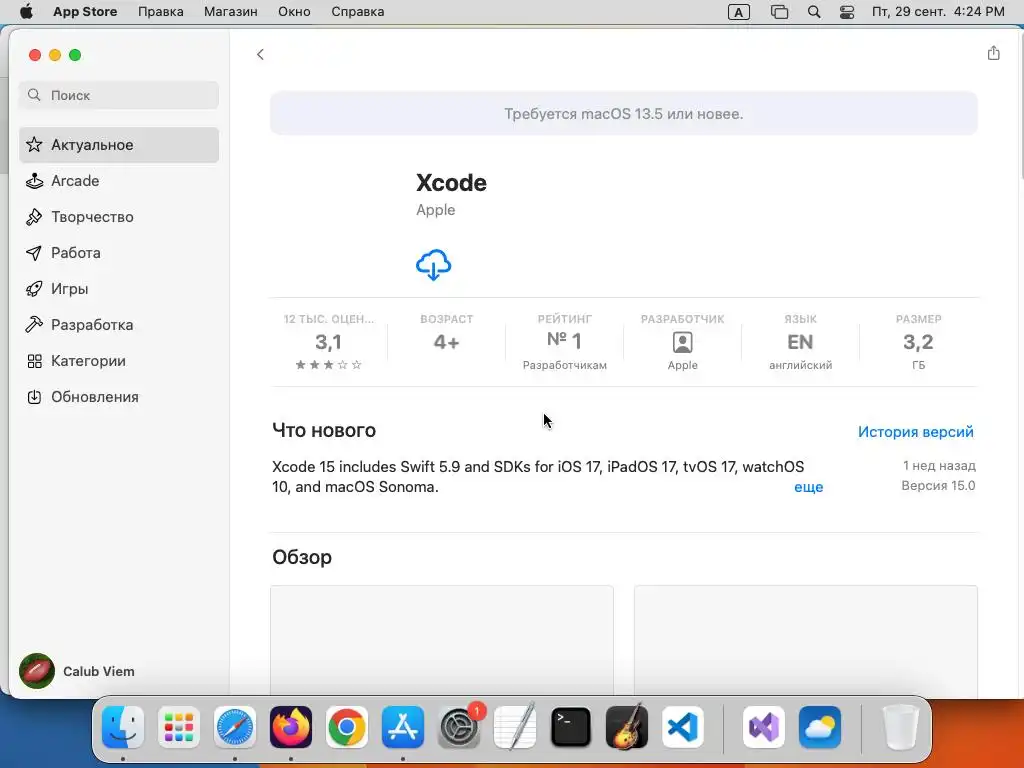Click the developer profile icon labeled Apple
This screenshot has width=1024, height=768.
click(x=682, y=342)
